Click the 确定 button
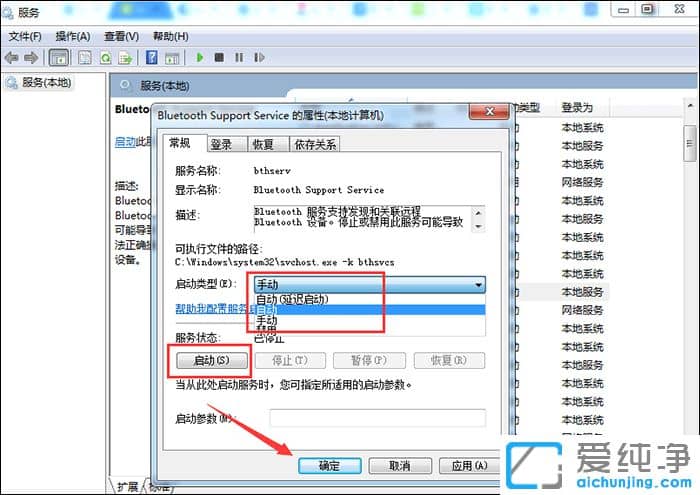 [x=330, y=466]
